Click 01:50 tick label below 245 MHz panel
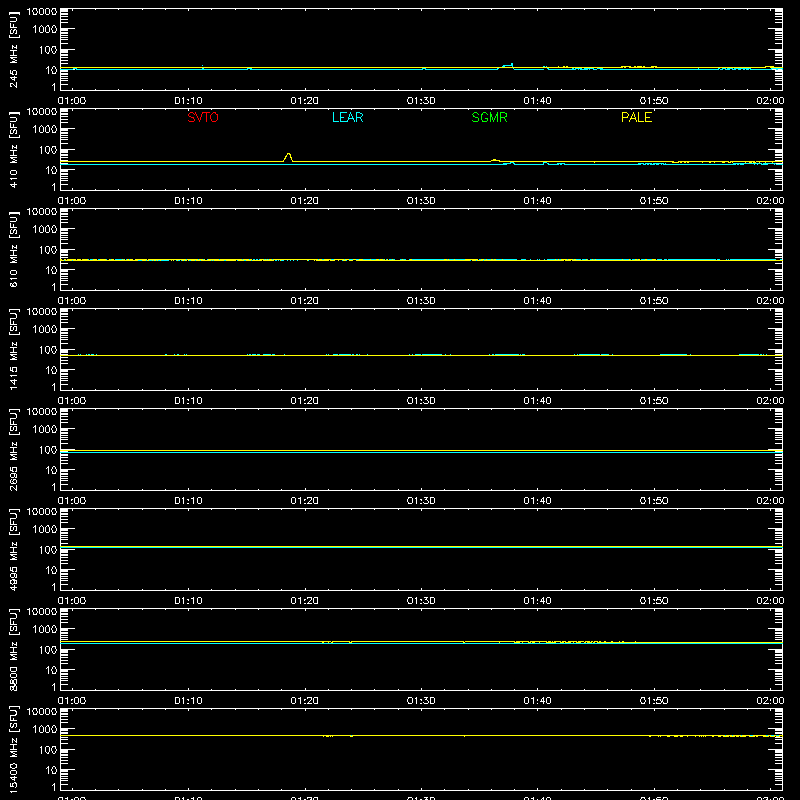This screenshot has height=800, width=800. 654,101
